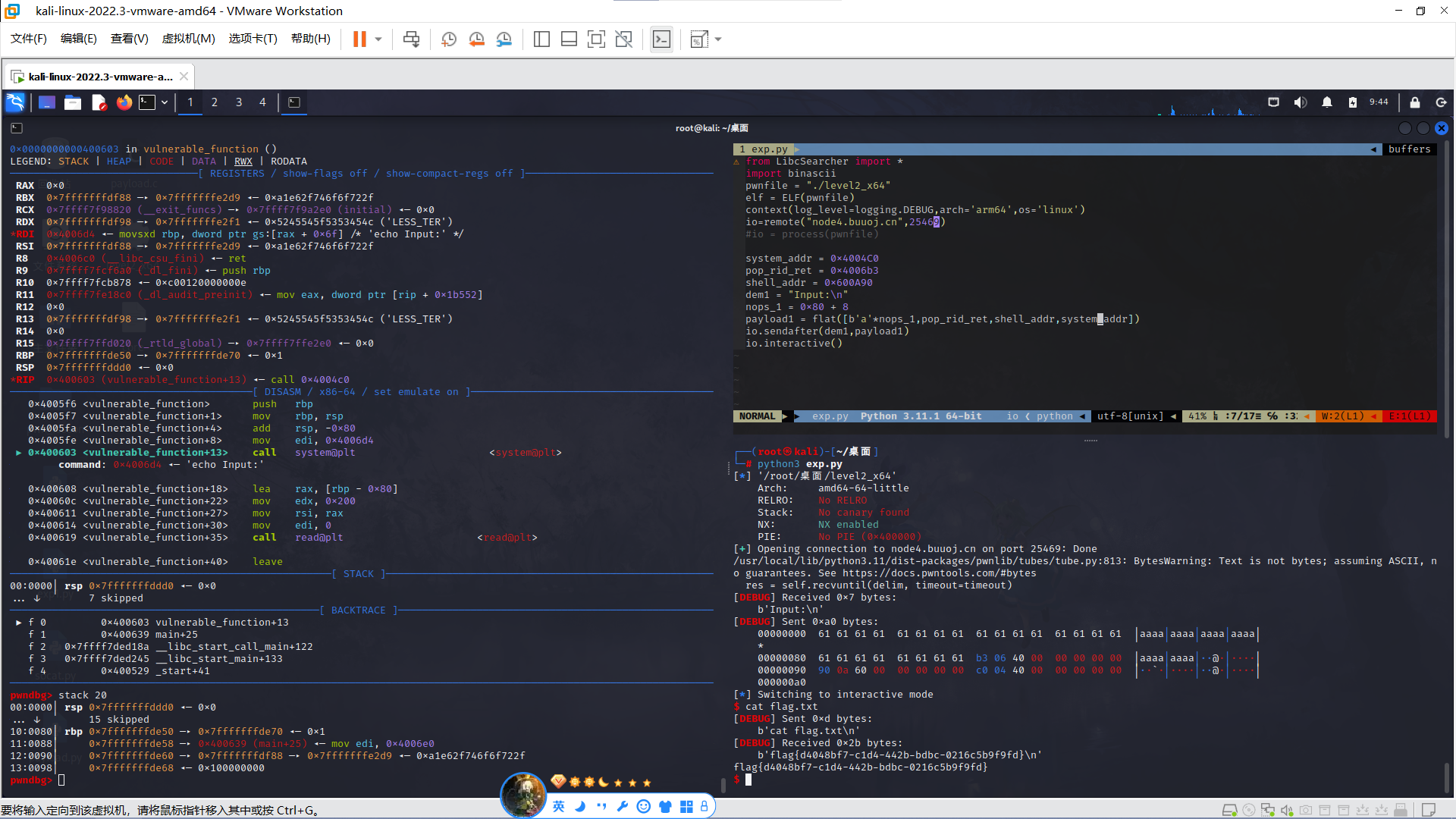Image resolution: width=1456 pixels, height=819 pixels.
Task: Open the 选项卡(T) menu
Action: click(x=253, y=39)
